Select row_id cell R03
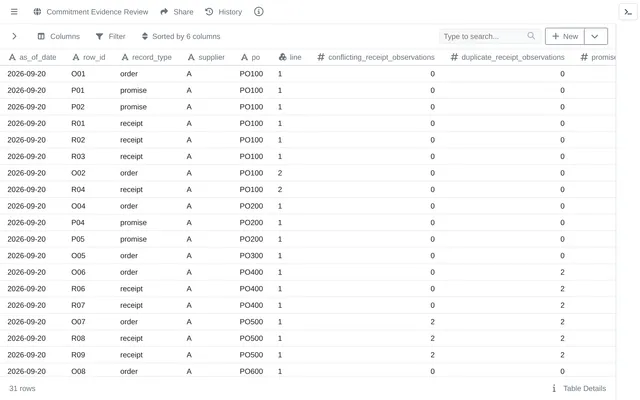The height and width of the screenshot is (400, 640). point(78,156)
